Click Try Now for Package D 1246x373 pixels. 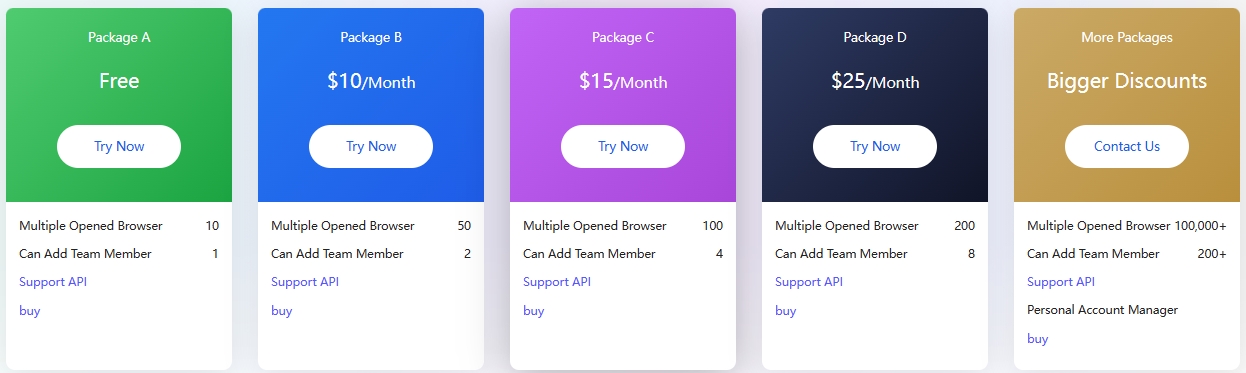click(x=875, y=146)
